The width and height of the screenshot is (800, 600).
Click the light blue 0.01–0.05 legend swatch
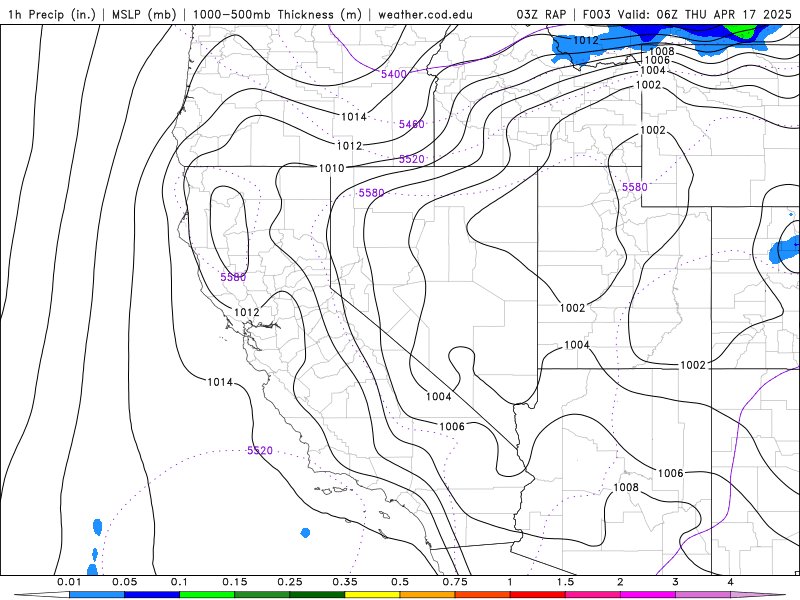point(97,595)
